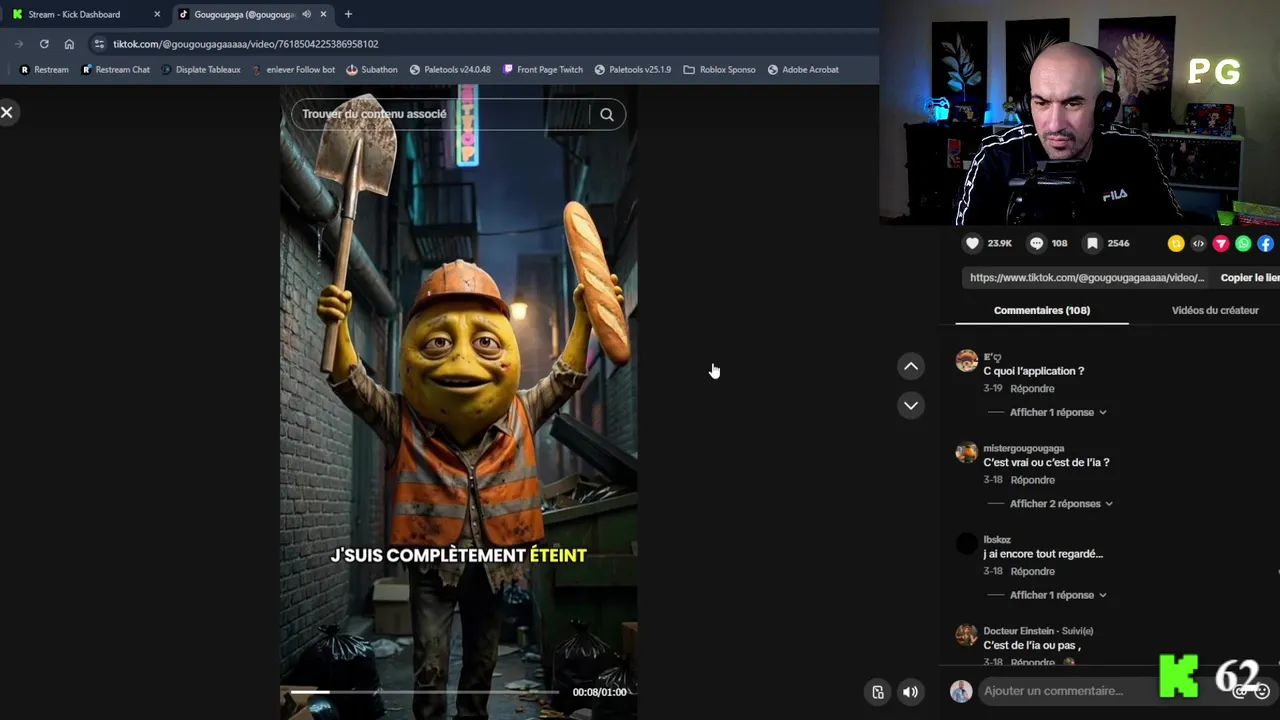
Task: Send to friends with the red arrow icon
Action: point(1221,243)
